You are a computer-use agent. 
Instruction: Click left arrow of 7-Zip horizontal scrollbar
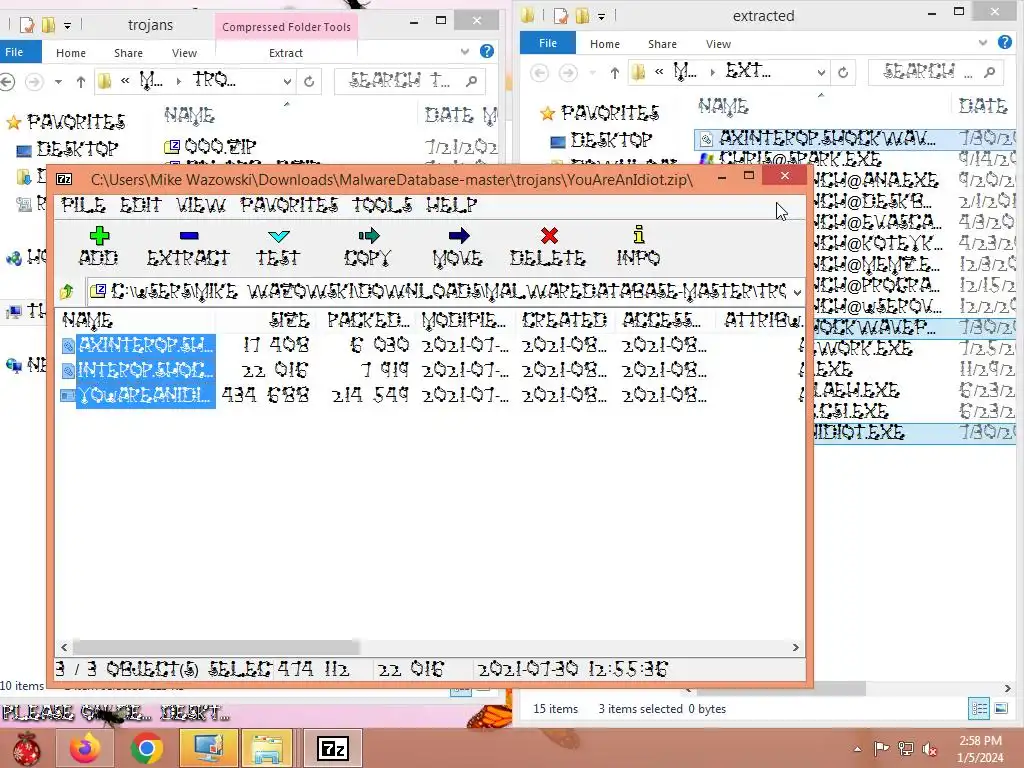[x=64, y=647]
